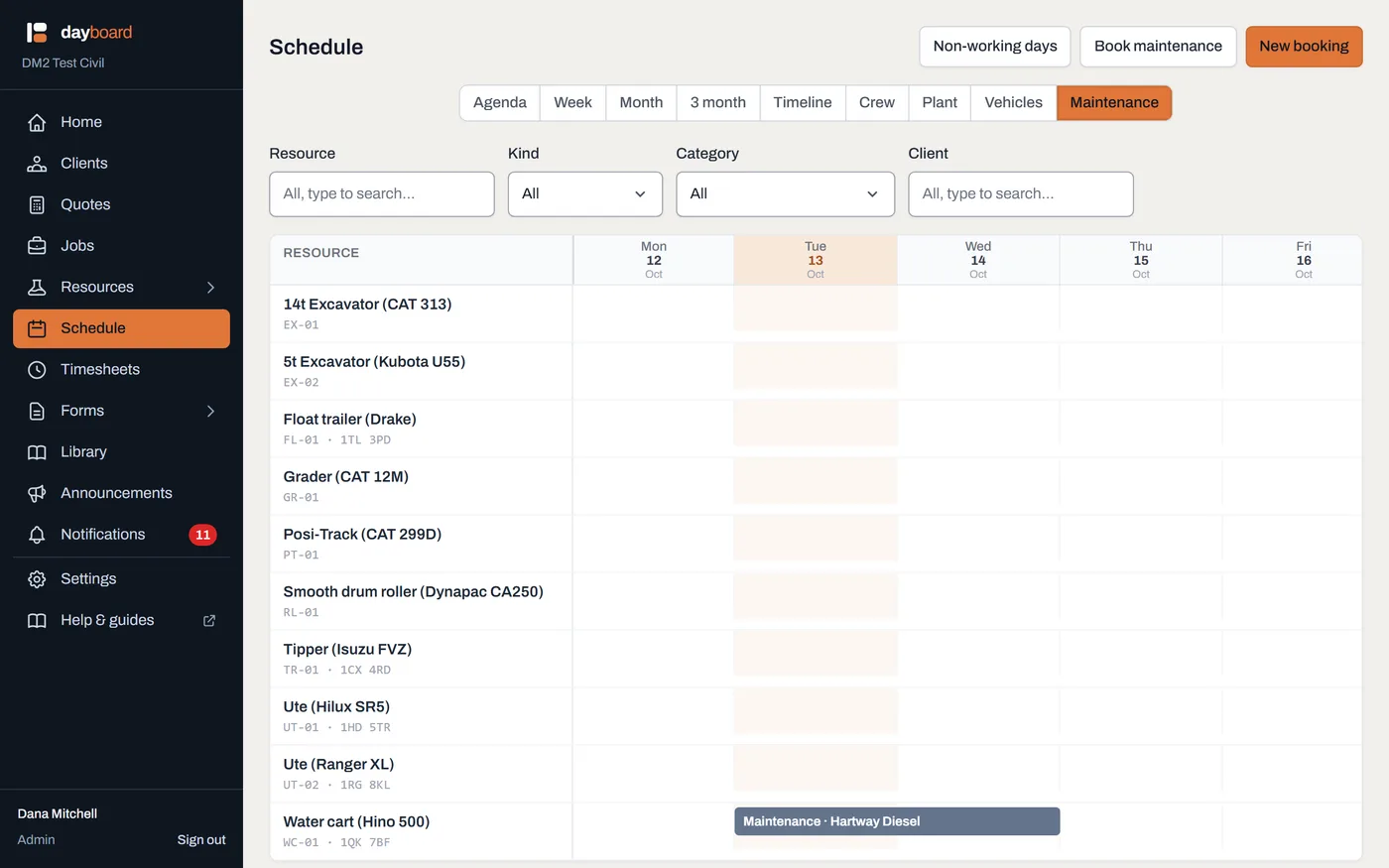Click the Help & guides book icon
The height and width of the screenshot is (868, 1389).
click(37, 620)
